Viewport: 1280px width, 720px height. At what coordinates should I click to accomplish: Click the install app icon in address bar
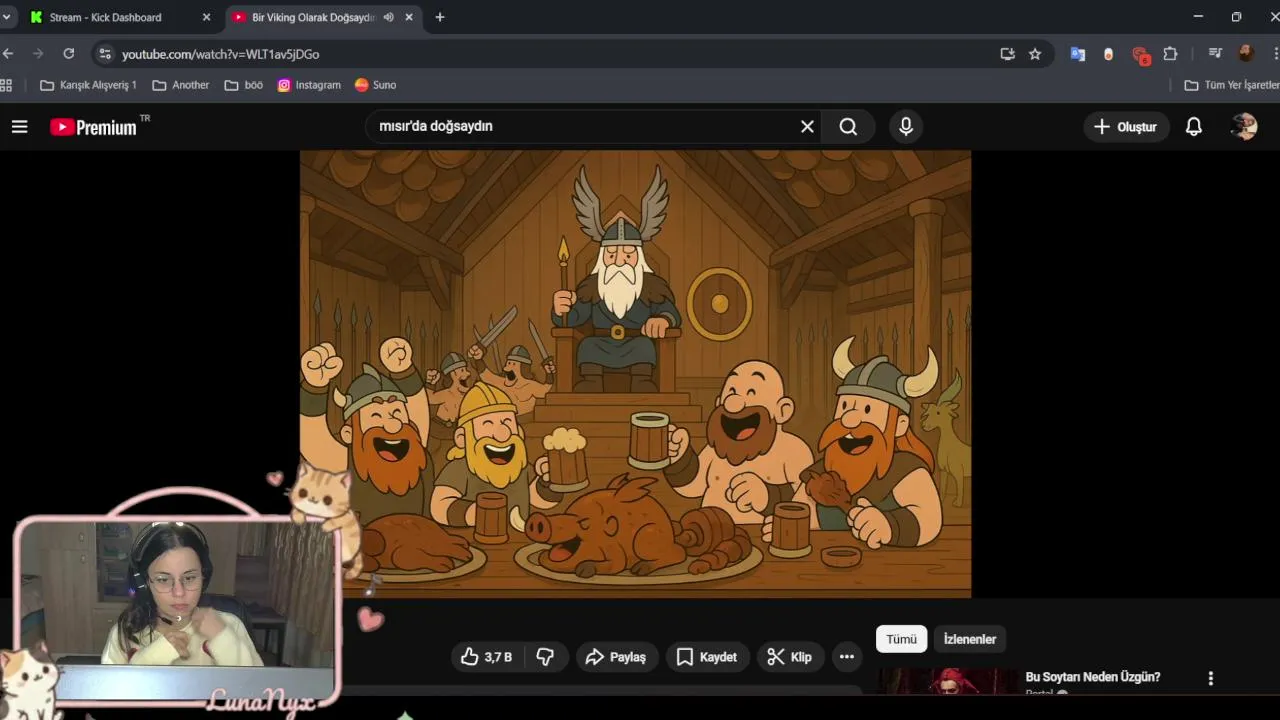[1007, 54]
